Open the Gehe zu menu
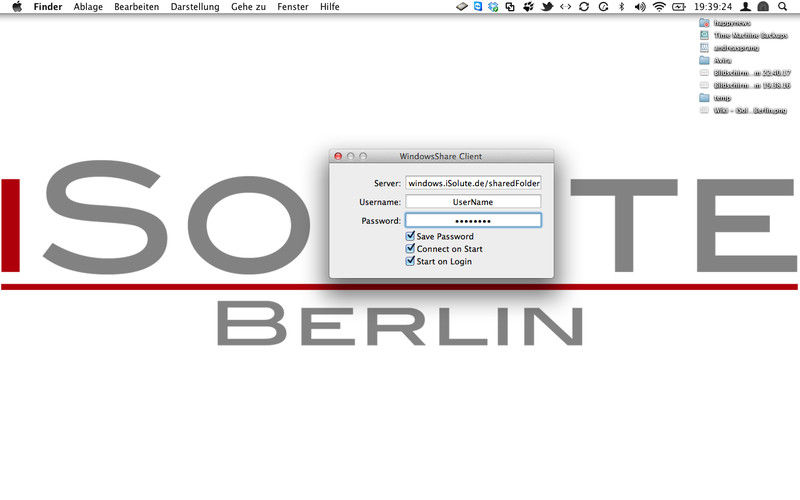The width and height of the screenshot is (800, 500). click(248, 7)
